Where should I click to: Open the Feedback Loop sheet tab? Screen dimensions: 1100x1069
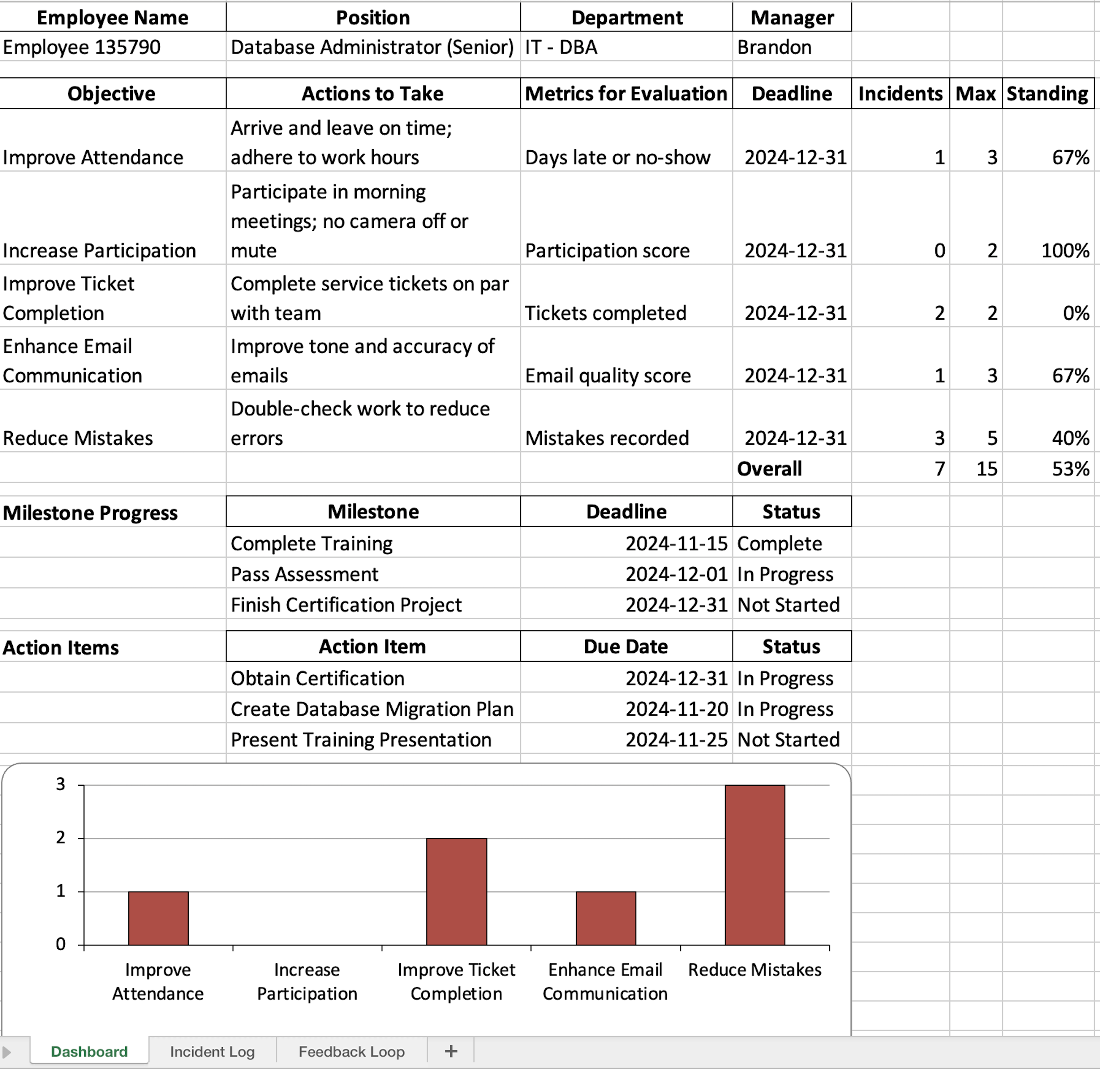pyautogui.click(x=351, y=1051)
